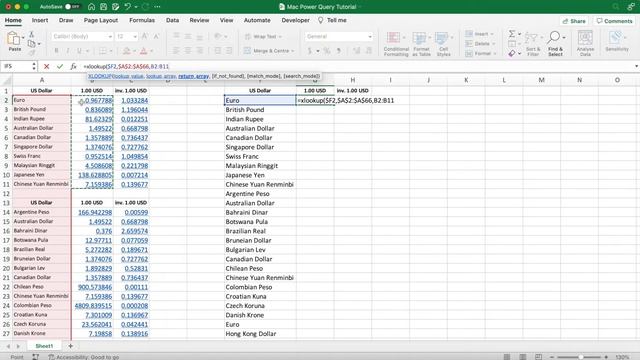Click the Copy icon
Screen dimensions: 640x360
pos(31,43)
